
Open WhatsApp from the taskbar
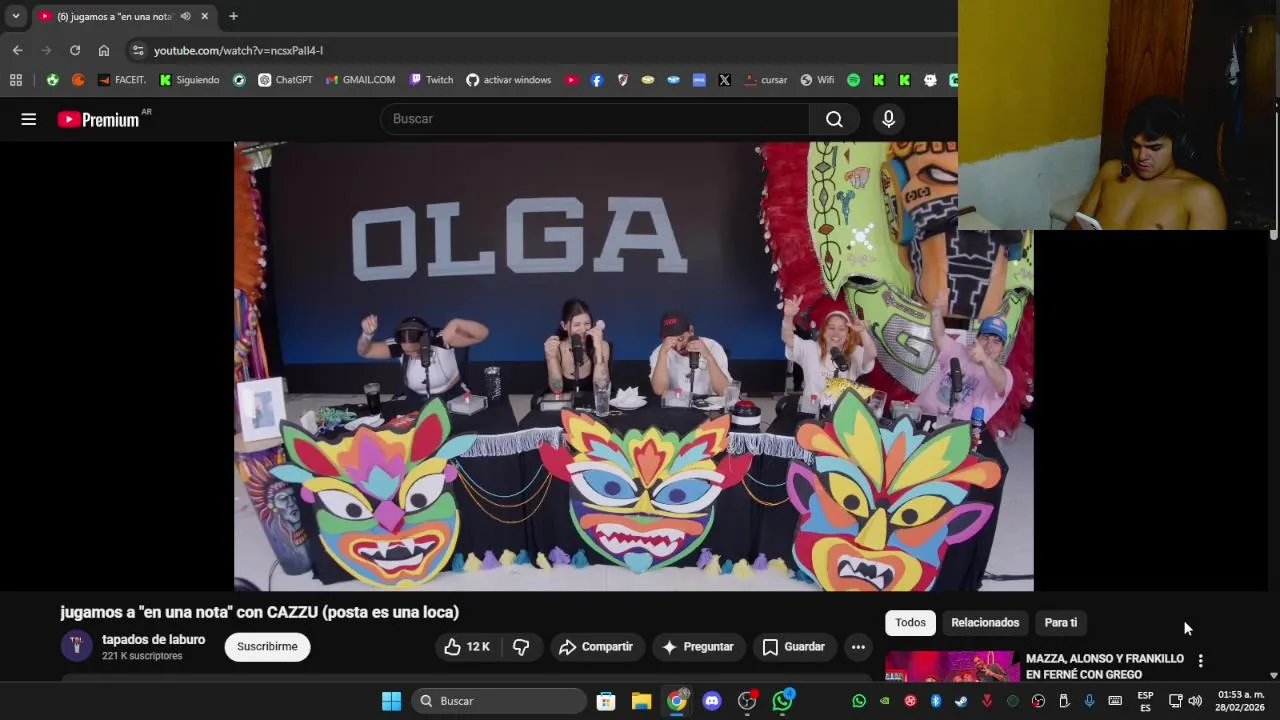[x=783, y=701]
